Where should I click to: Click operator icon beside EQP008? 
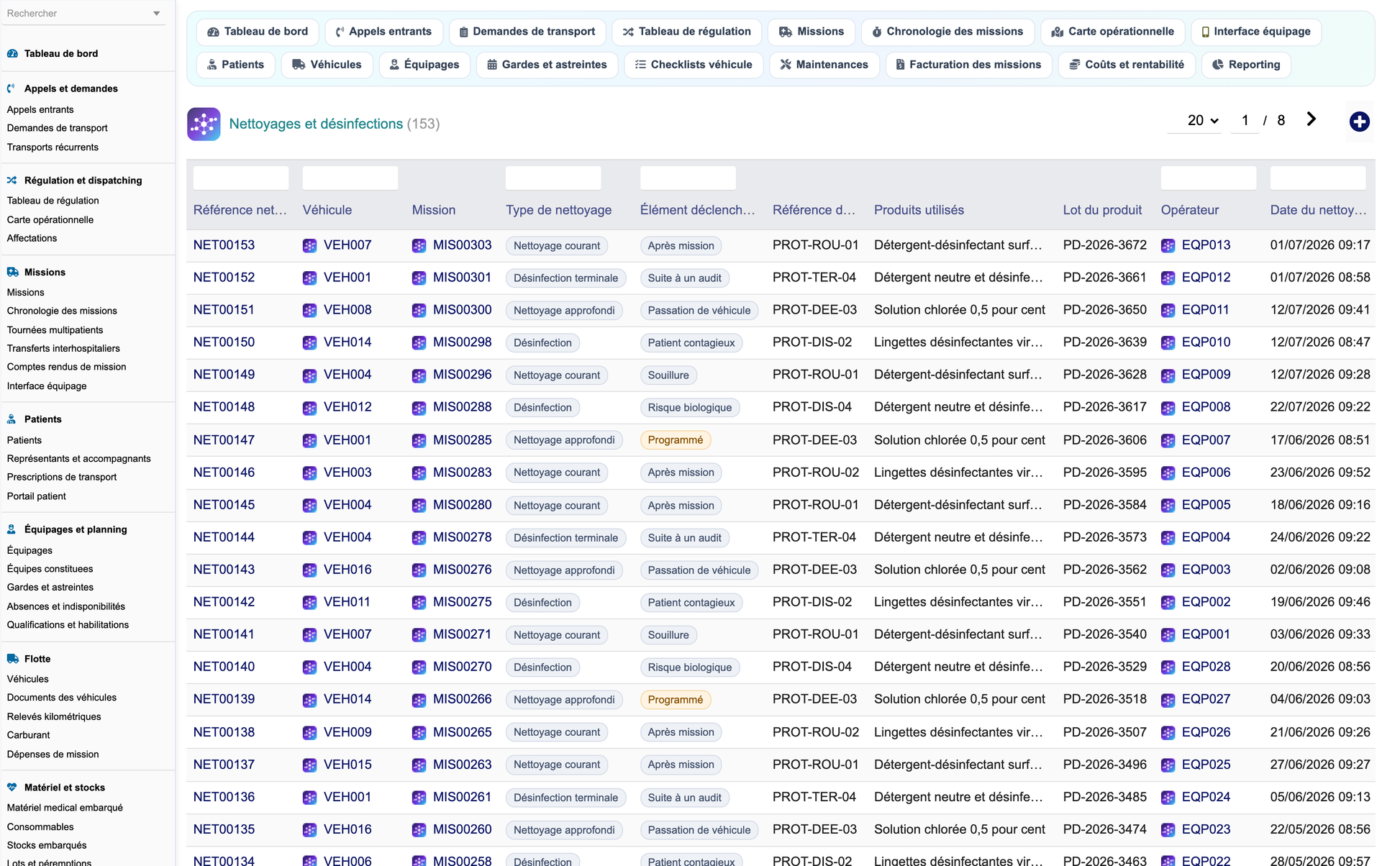coord(1168,407)
